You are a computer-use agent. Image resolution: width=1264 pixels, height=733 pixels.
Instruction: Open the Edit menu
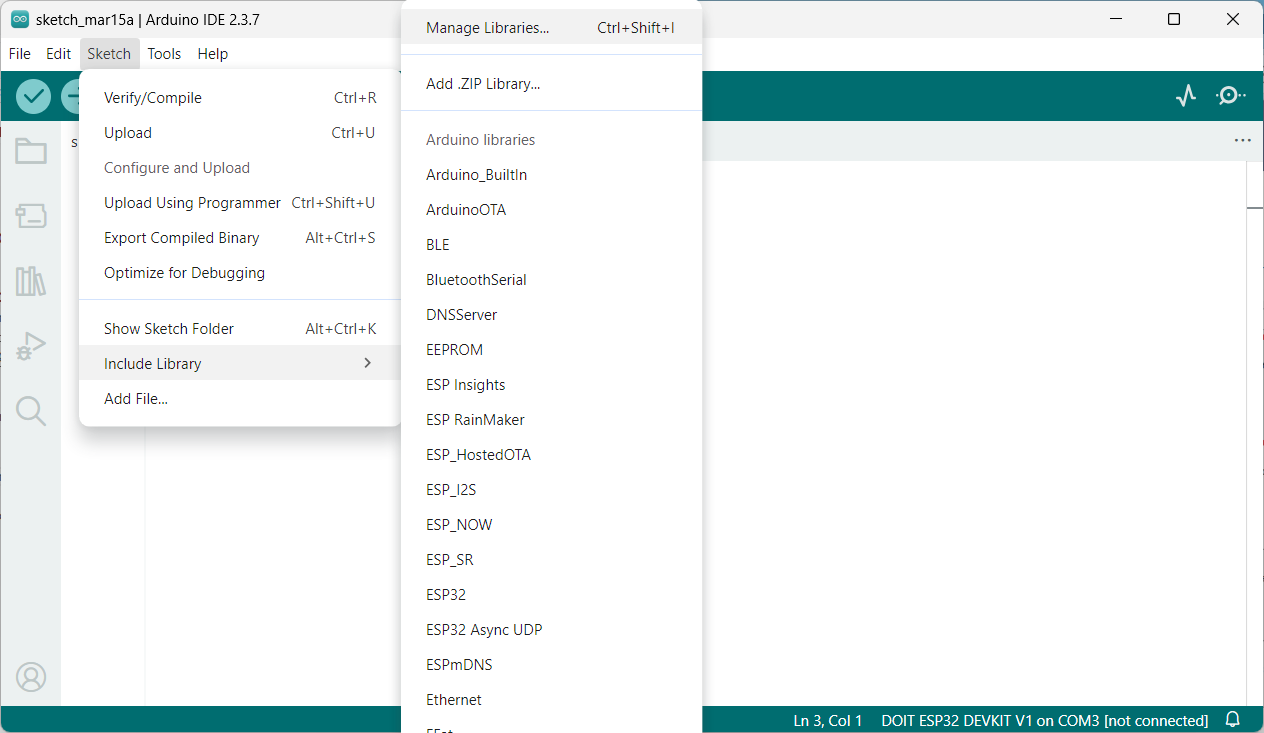click(59, 54)
